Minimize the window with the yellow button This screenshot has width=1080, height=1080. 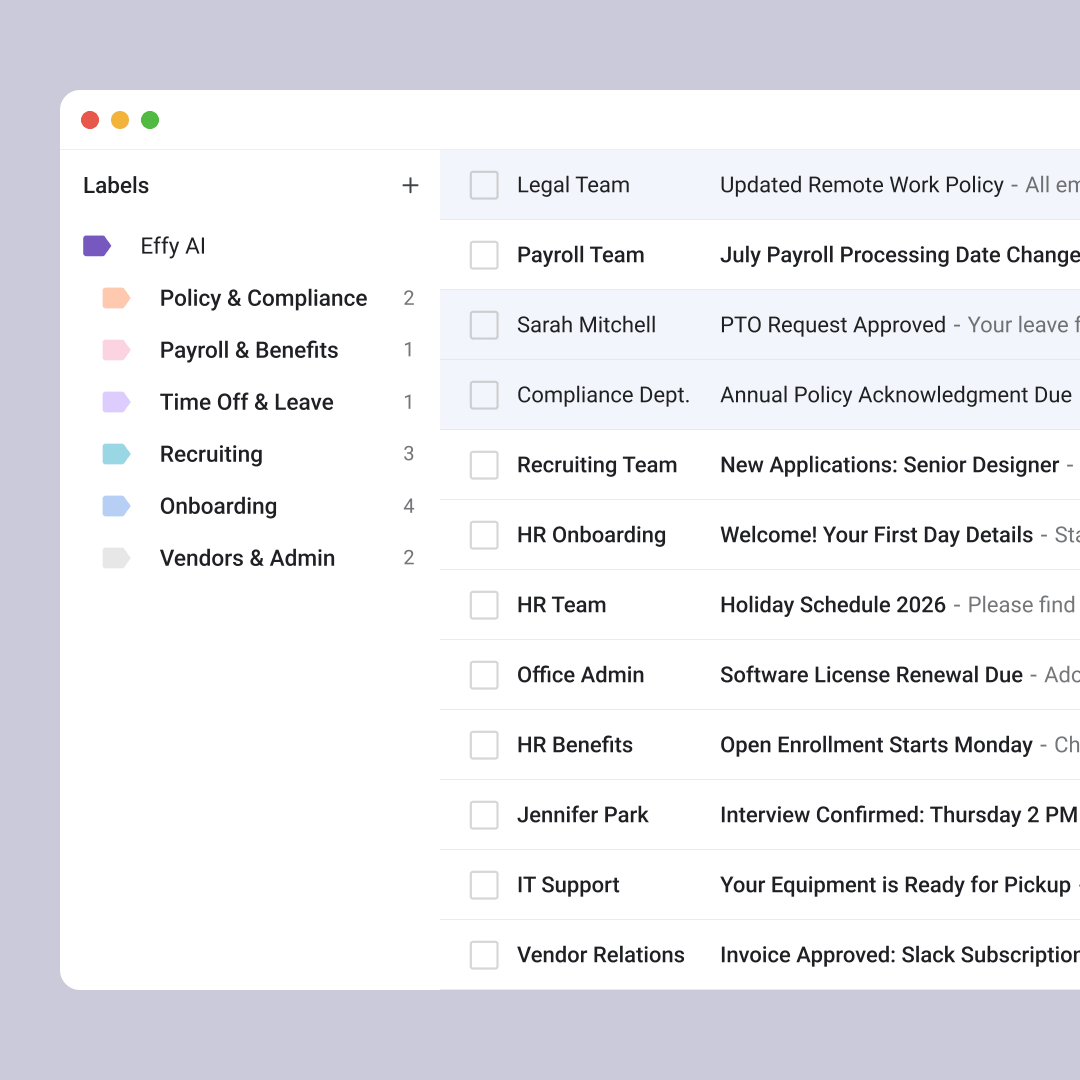[120, 120]
